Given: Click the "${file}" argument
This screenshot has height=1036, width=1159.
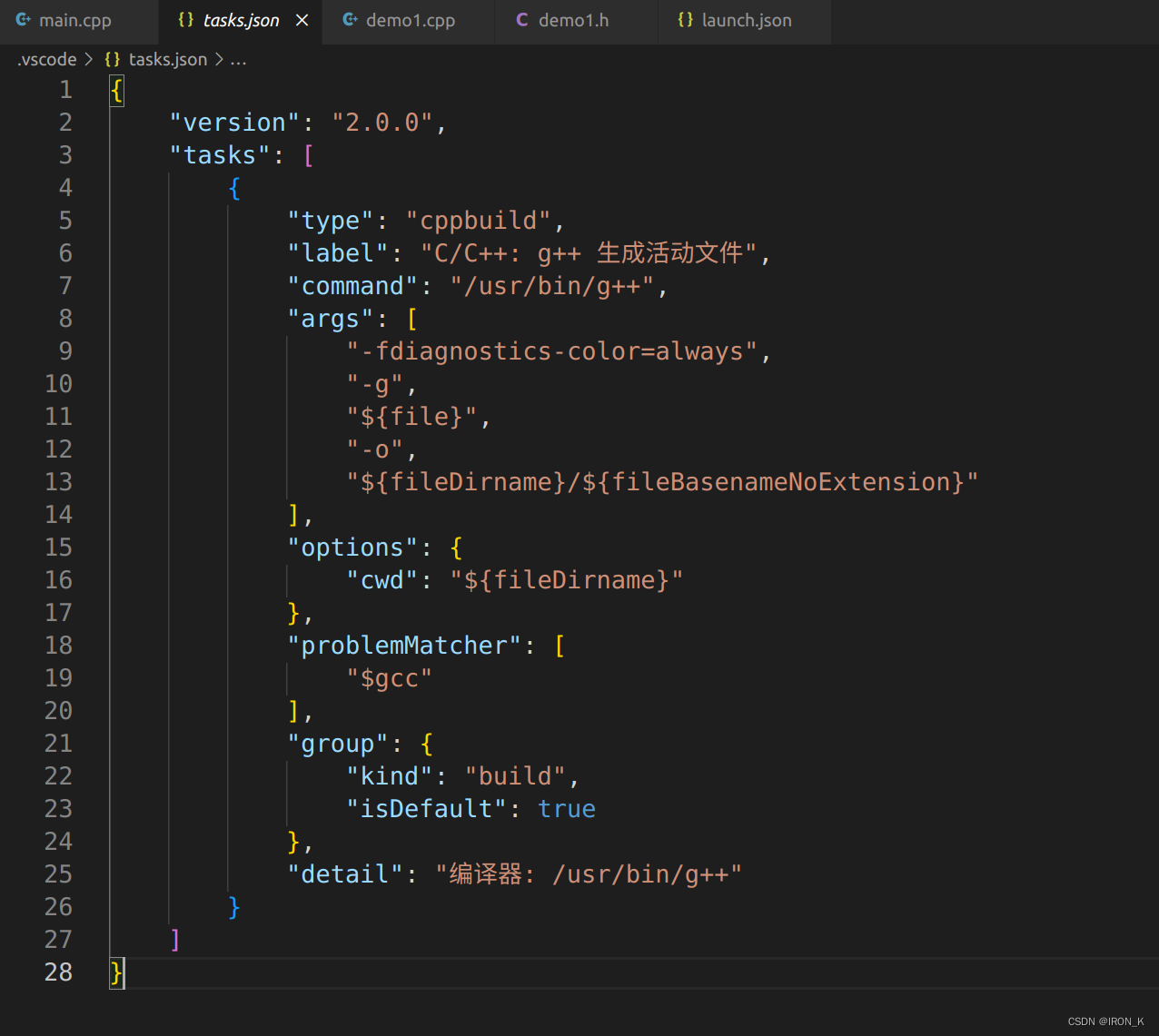Looking at the screenshot, I should pyautogui.click(x=412, y=417).
